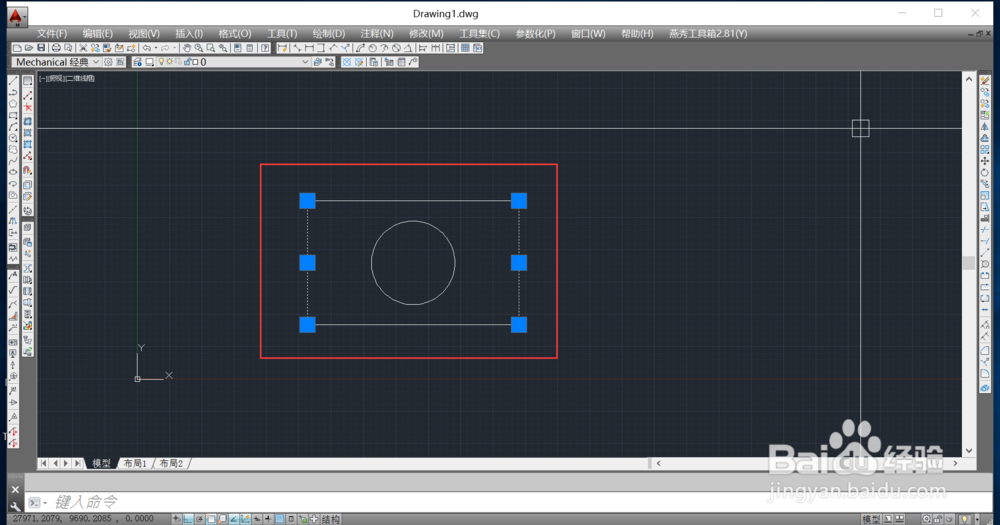Click vertical scrollbar up arrow
Screen dimensions: 1000x525
pyautogui.click(x=969, y=79)
